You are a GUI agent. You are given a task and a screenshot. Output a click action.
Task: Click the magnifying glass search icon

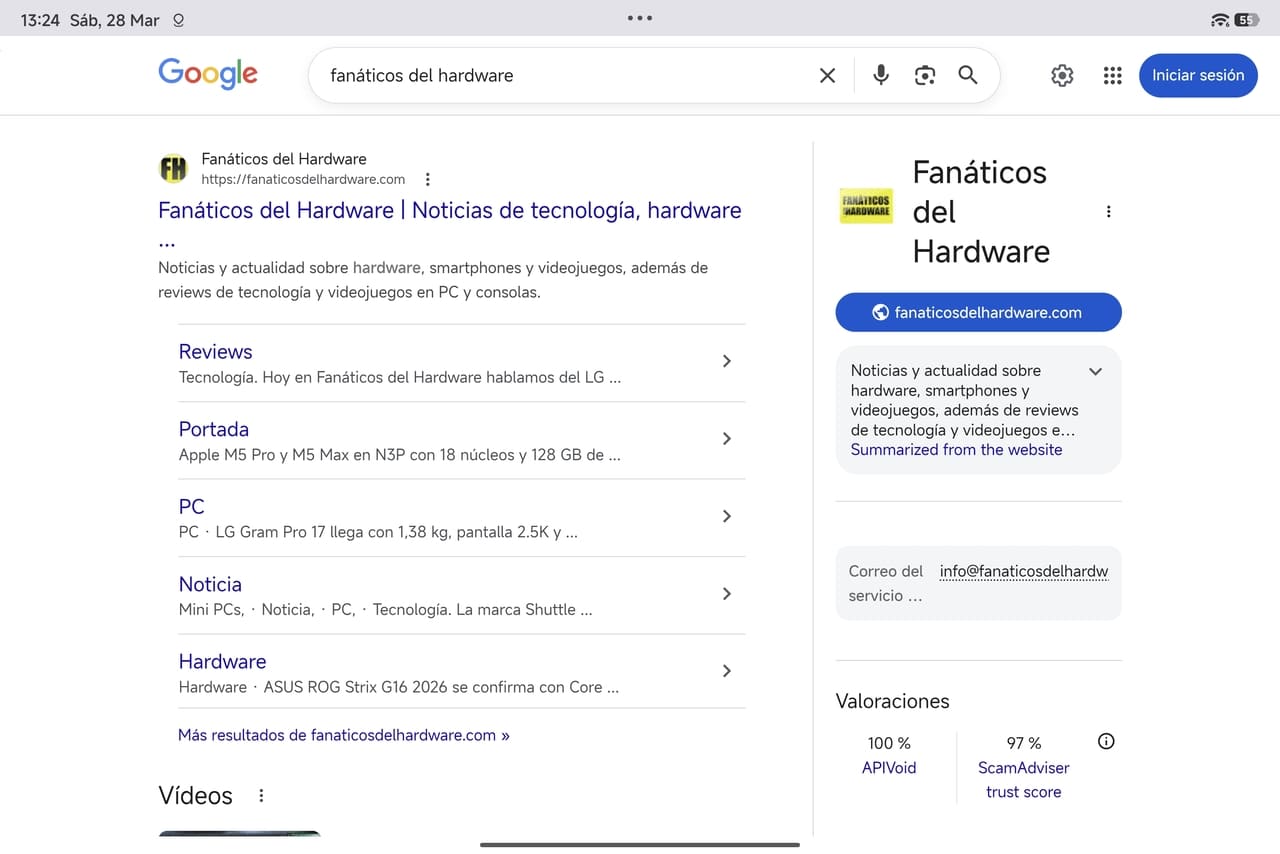(x=968, y=75)
